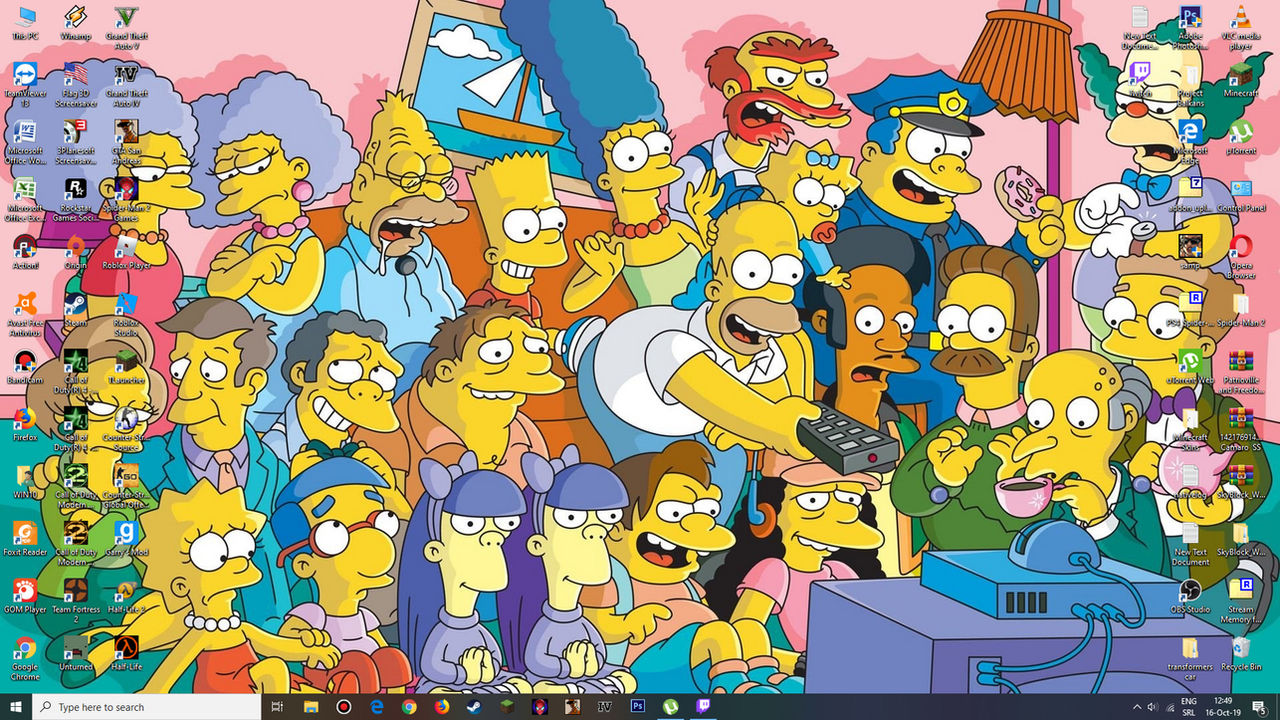The image size is (1280, 720).
Task: Select the Grand Theft Auto V shortcut
Action: pyautogui.click(x=126, y=28)
